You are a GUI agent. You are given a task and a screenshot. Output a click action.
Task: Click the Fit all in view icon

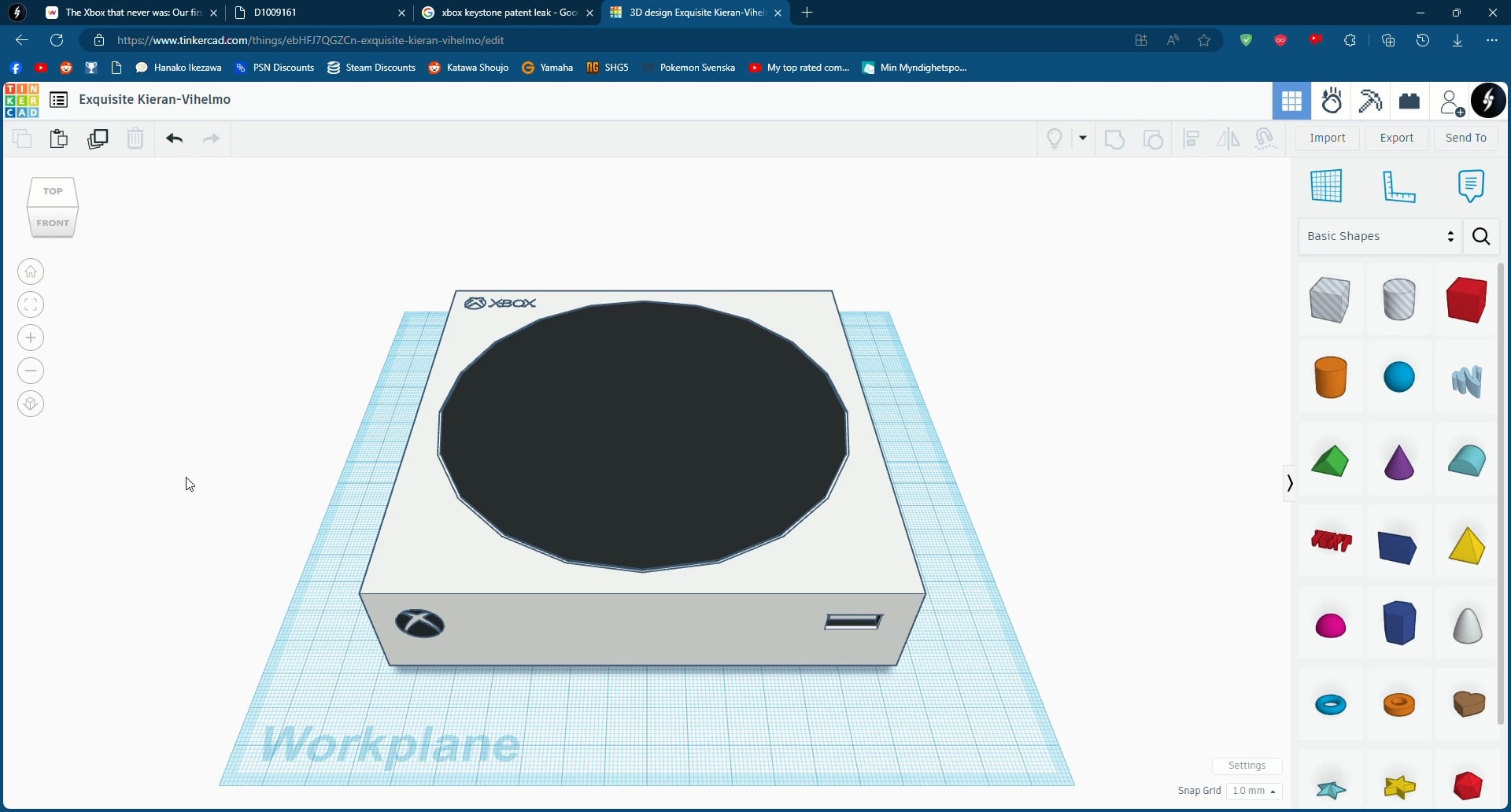[x=31, y=304]
